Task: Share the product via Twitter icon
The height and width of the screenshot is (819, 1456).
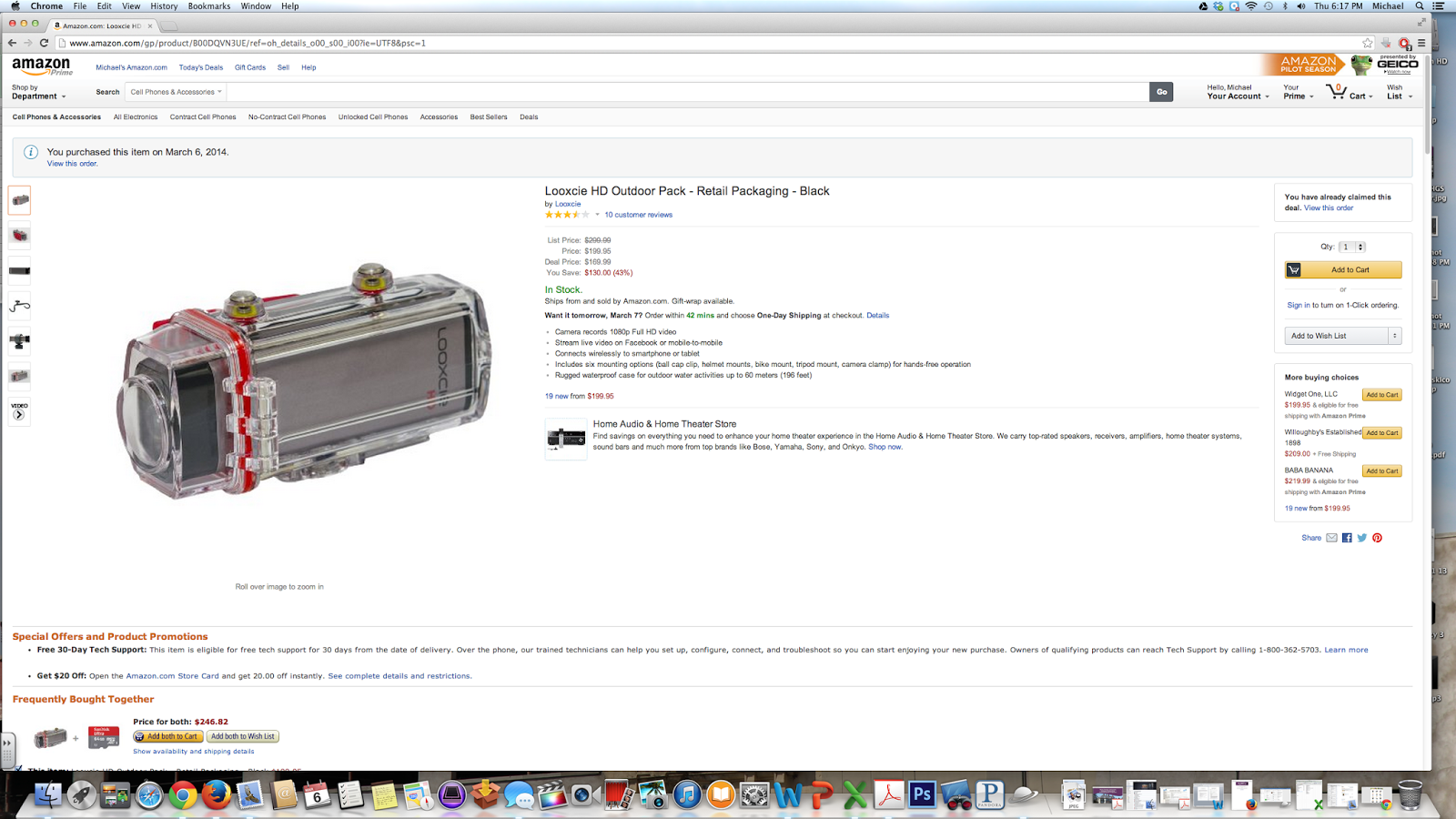Action: pyautogui.click(x=1361, y=538)
